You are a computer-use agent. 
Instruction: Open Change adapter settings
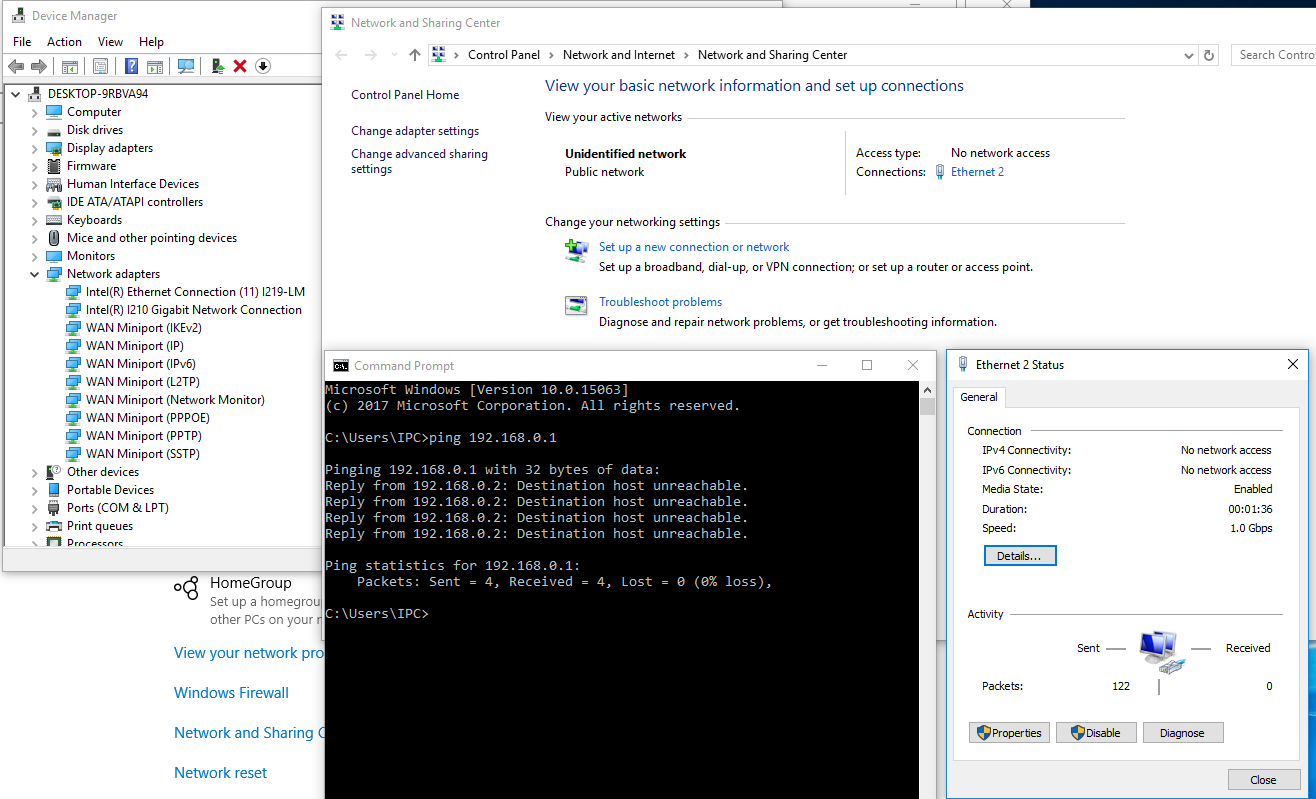pyautogui.click(x=414, y=130)
